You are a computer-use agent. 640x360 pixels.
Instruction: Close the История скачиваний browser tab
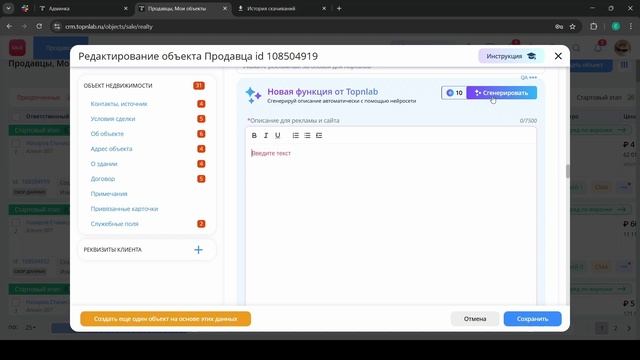point(324,9)
